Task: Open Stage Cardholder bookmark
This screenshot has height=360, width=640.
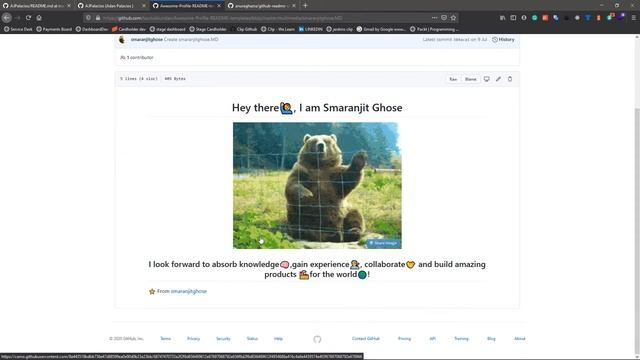Action: point(208,29)
